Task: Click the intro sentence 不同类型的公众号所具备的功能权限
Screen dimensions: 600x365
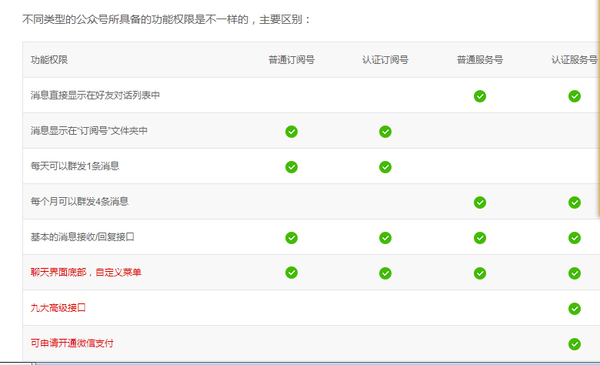Action: click(166, 19)
